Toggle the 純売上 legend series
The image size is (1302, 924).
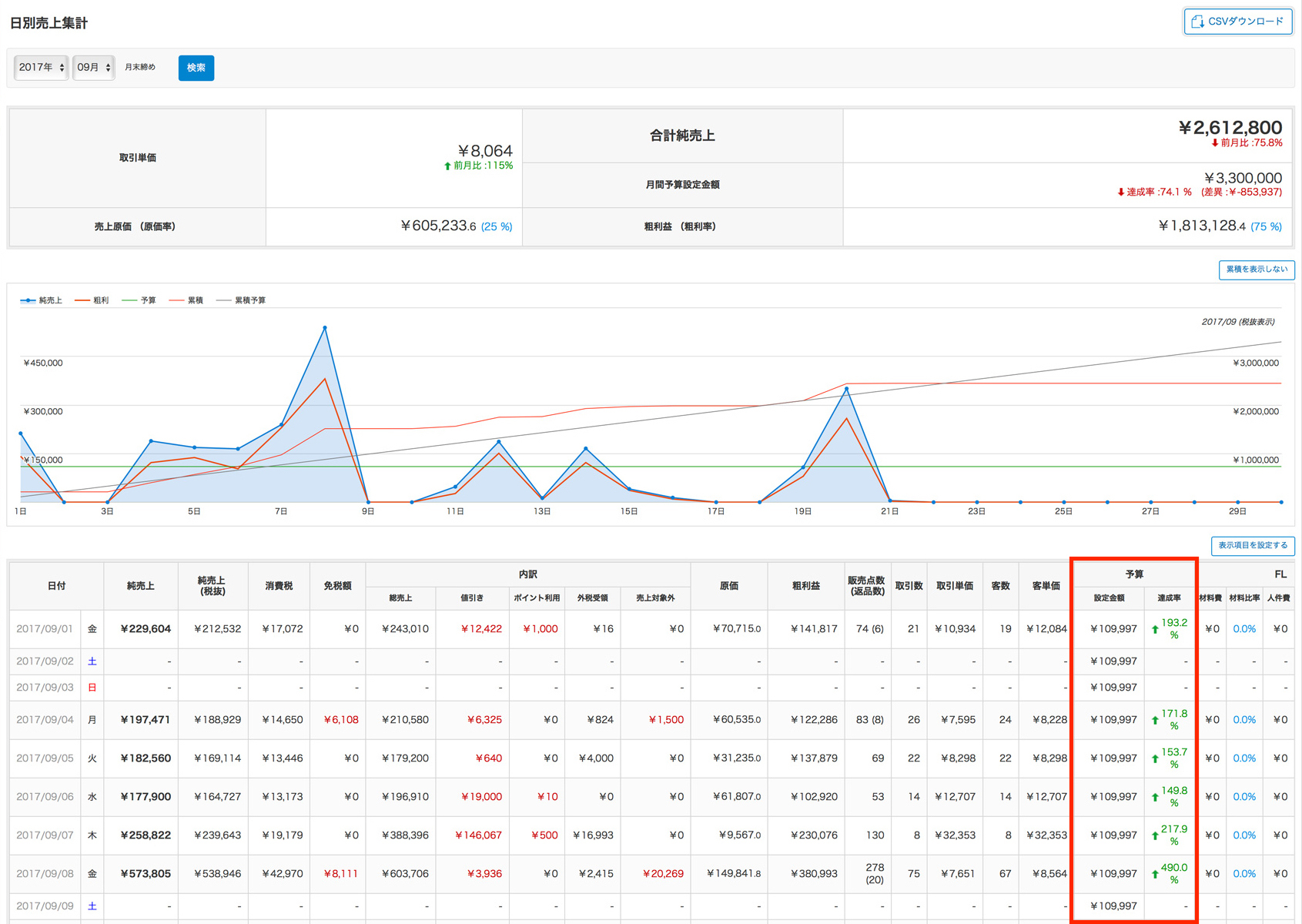click(42, 300)
